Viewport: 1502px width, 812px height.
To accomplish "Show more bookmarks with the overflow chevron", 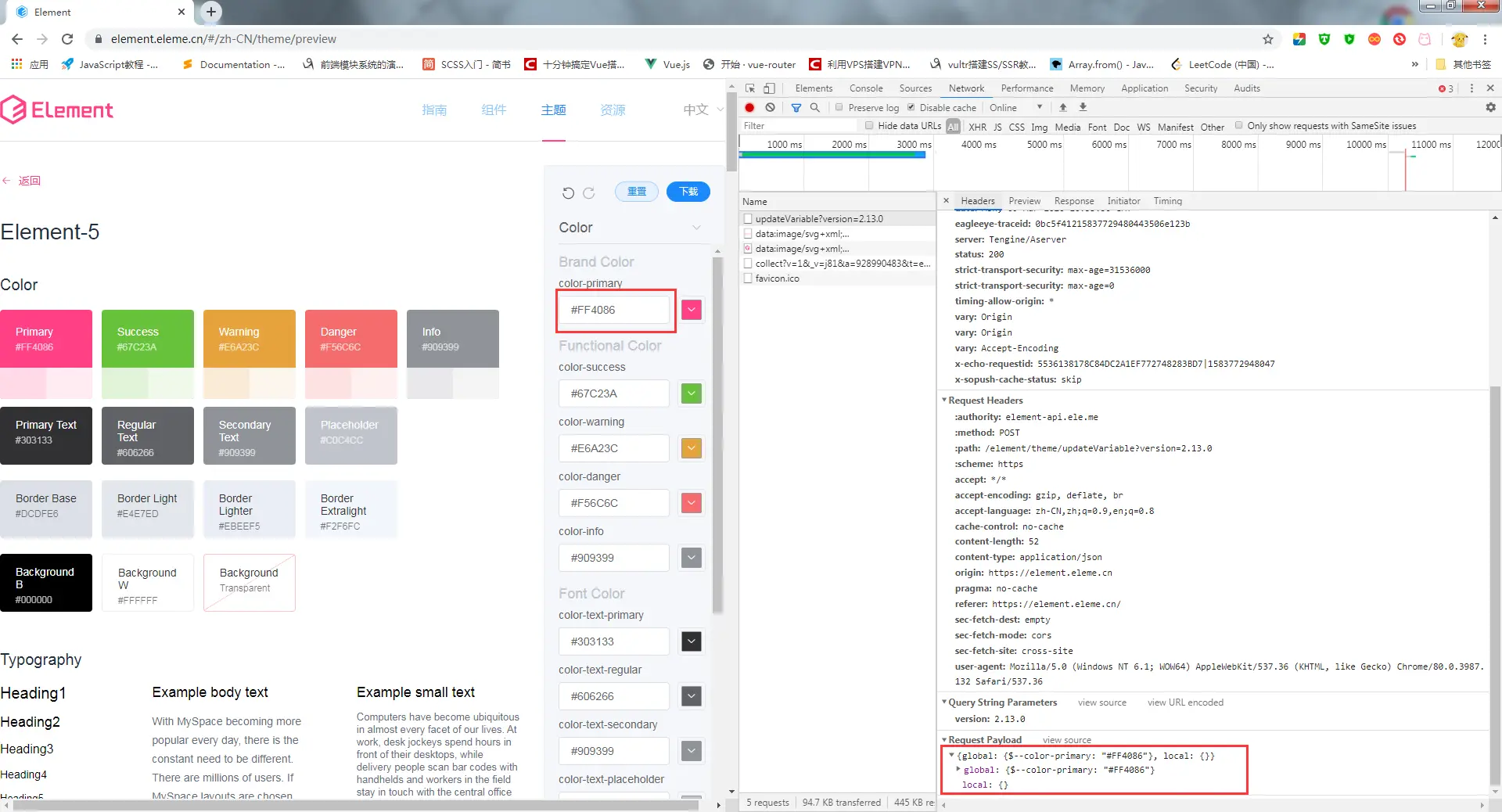I will (1414, 64).
